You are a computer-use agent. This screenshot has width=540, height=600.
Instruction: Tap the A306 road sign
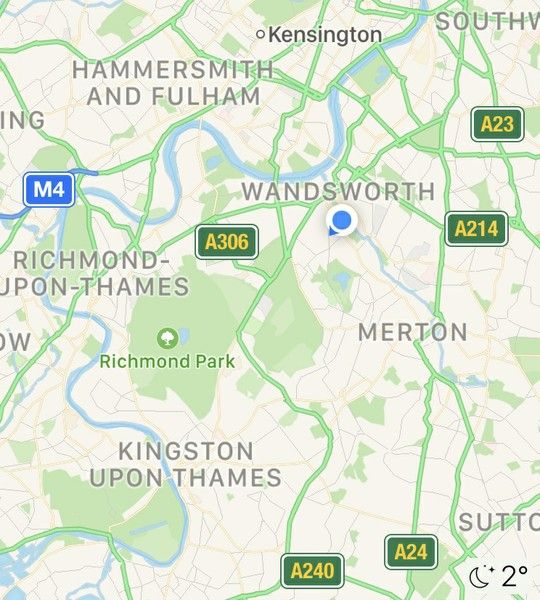[x=227, y=242]
